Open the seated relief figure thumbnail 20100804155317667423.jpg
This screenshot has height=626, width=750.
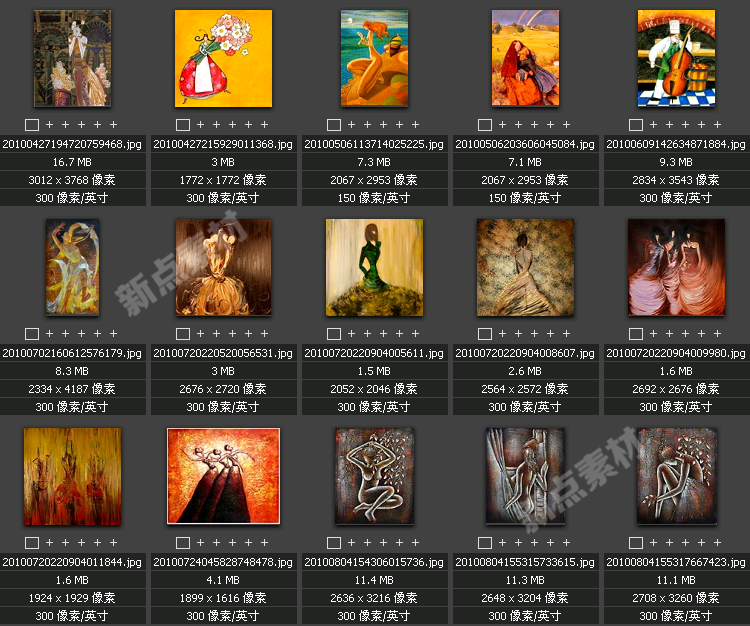click(x=676, y=476)
